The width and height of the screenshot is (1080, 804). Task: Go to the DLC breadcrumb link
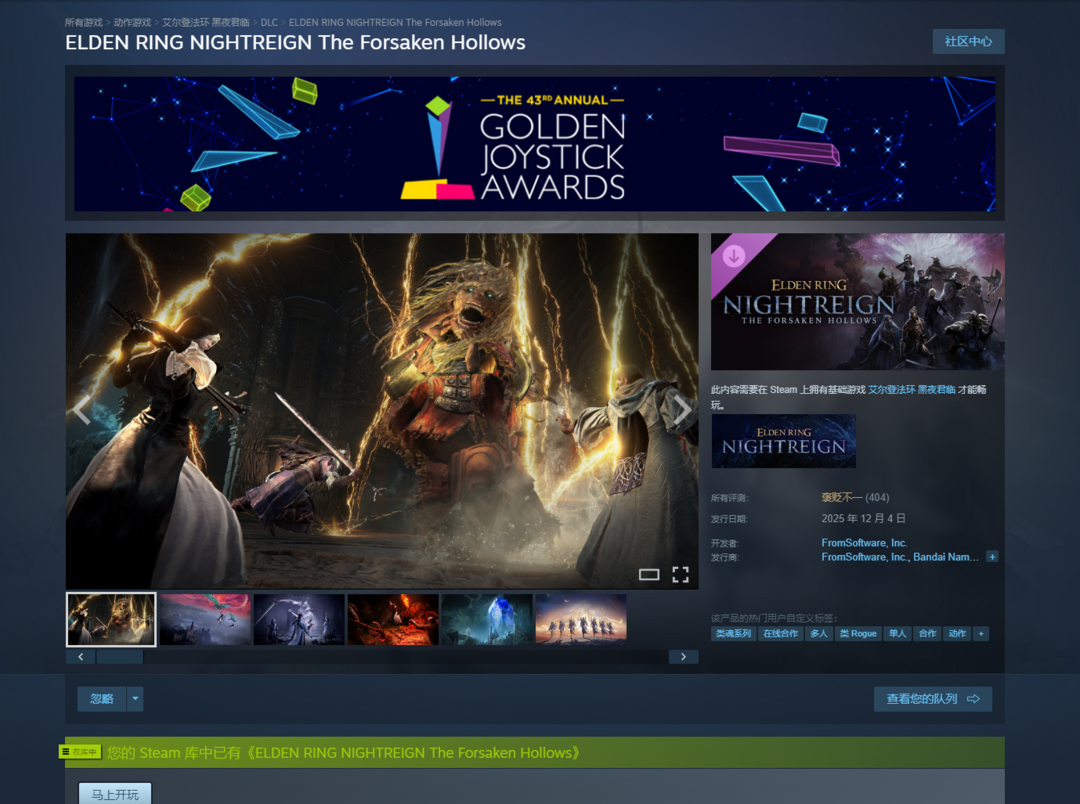pos(269,22)
